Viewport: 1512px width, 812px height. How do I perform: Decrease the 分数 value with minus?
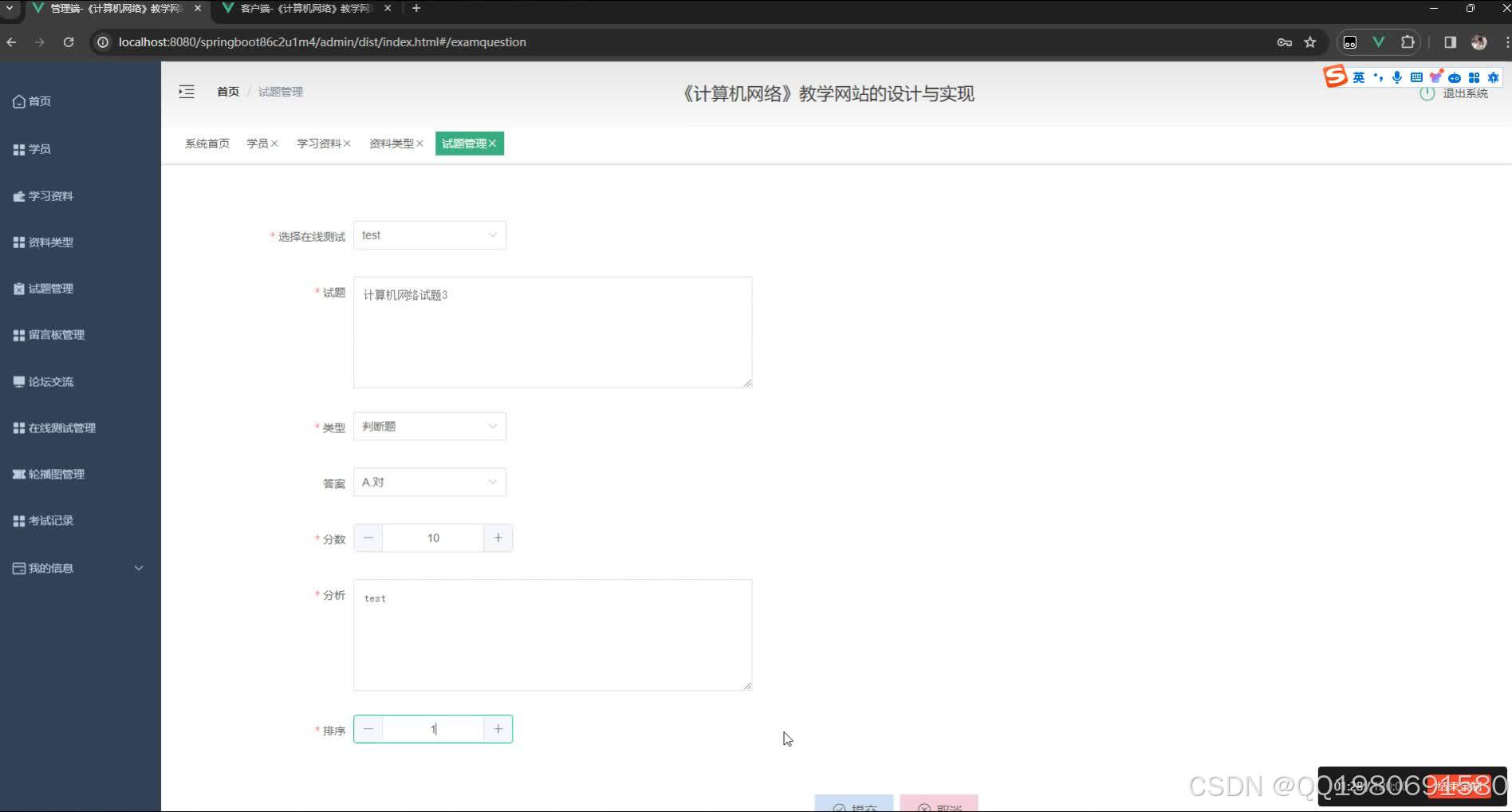(368, 538)
